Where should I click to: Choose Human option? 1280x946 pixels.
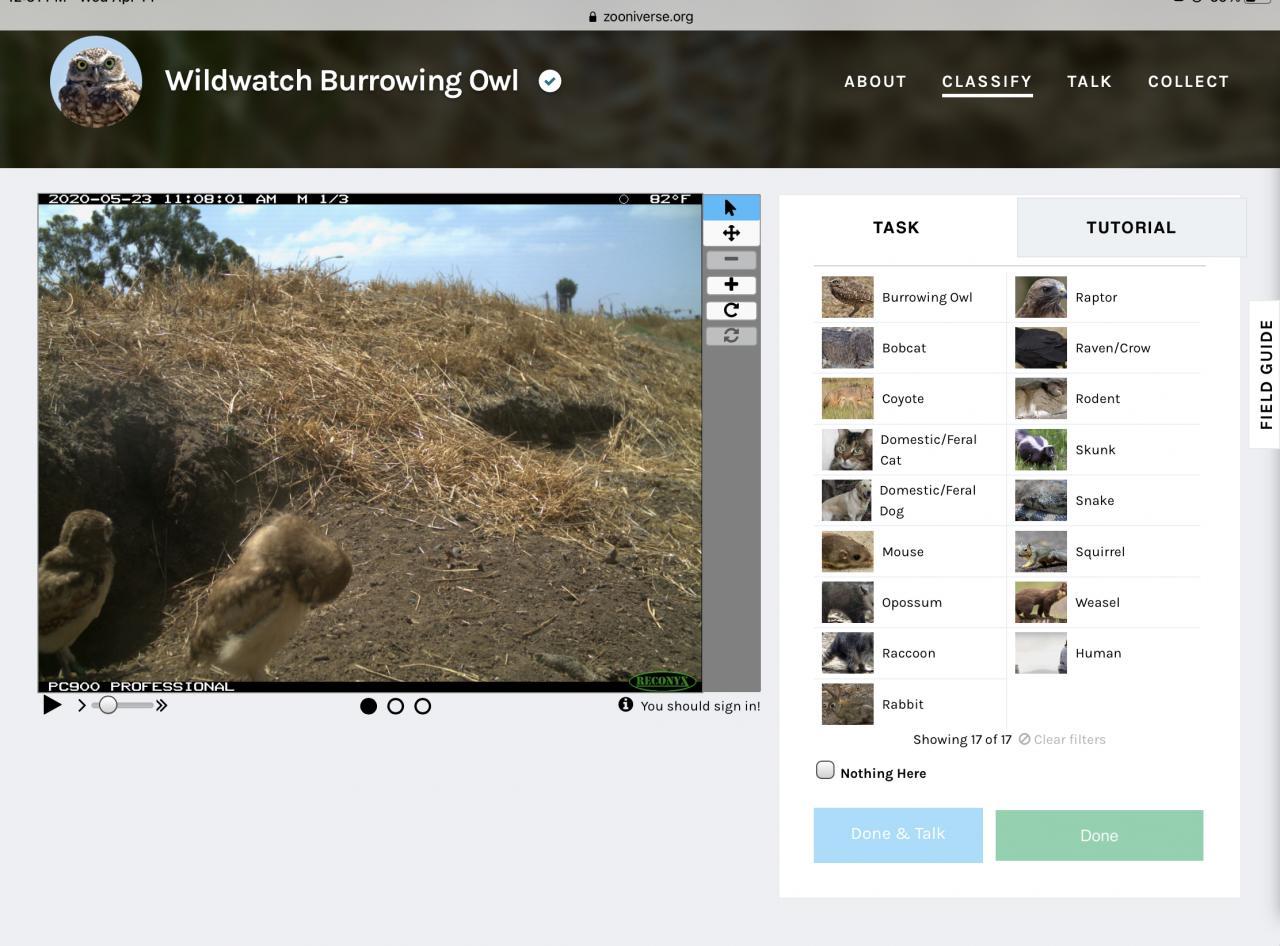[x=1104, y=653]
